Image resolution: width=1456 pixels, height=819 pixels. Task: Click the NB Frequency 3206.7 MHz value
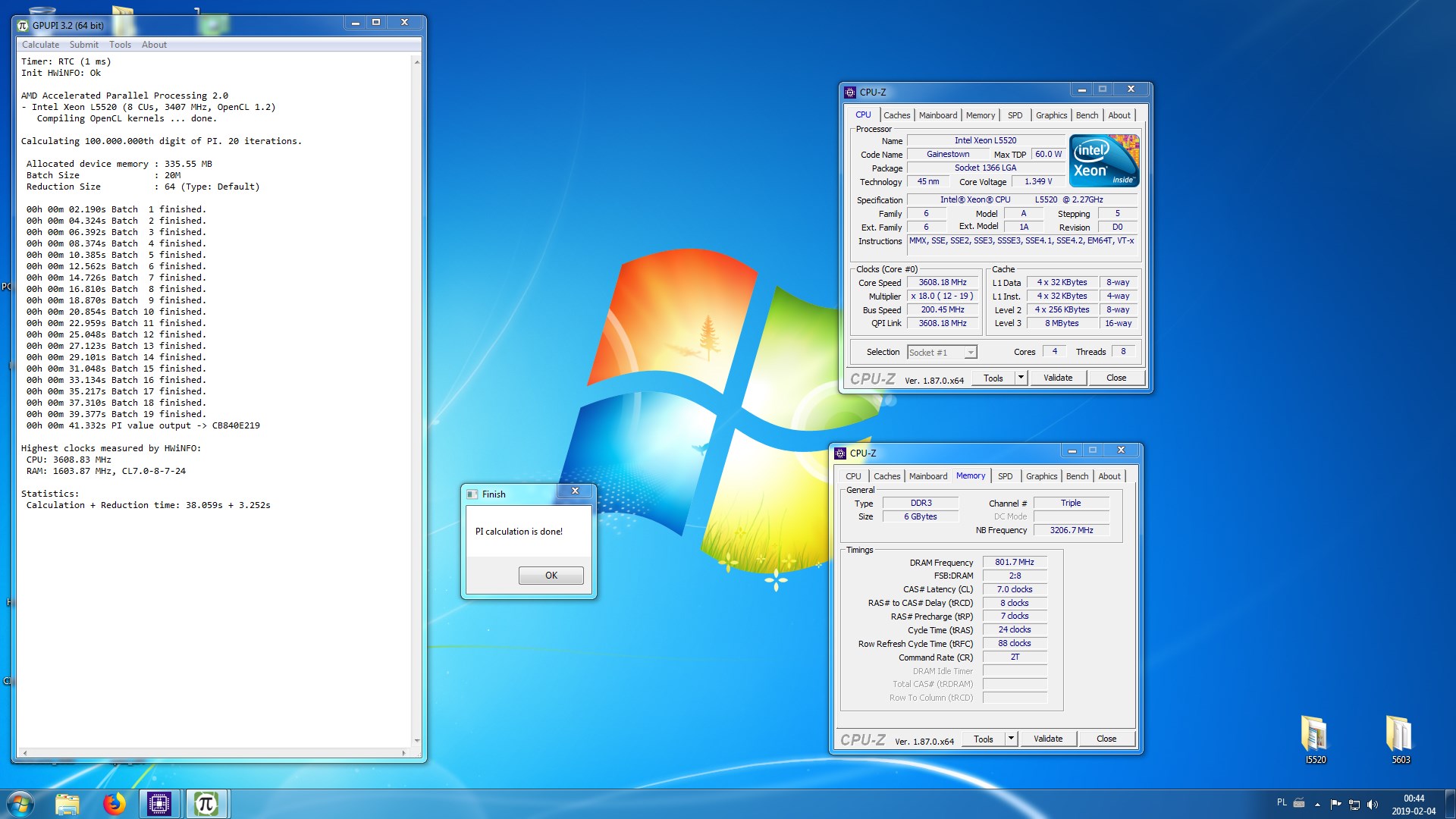(x=1072, y=530)
